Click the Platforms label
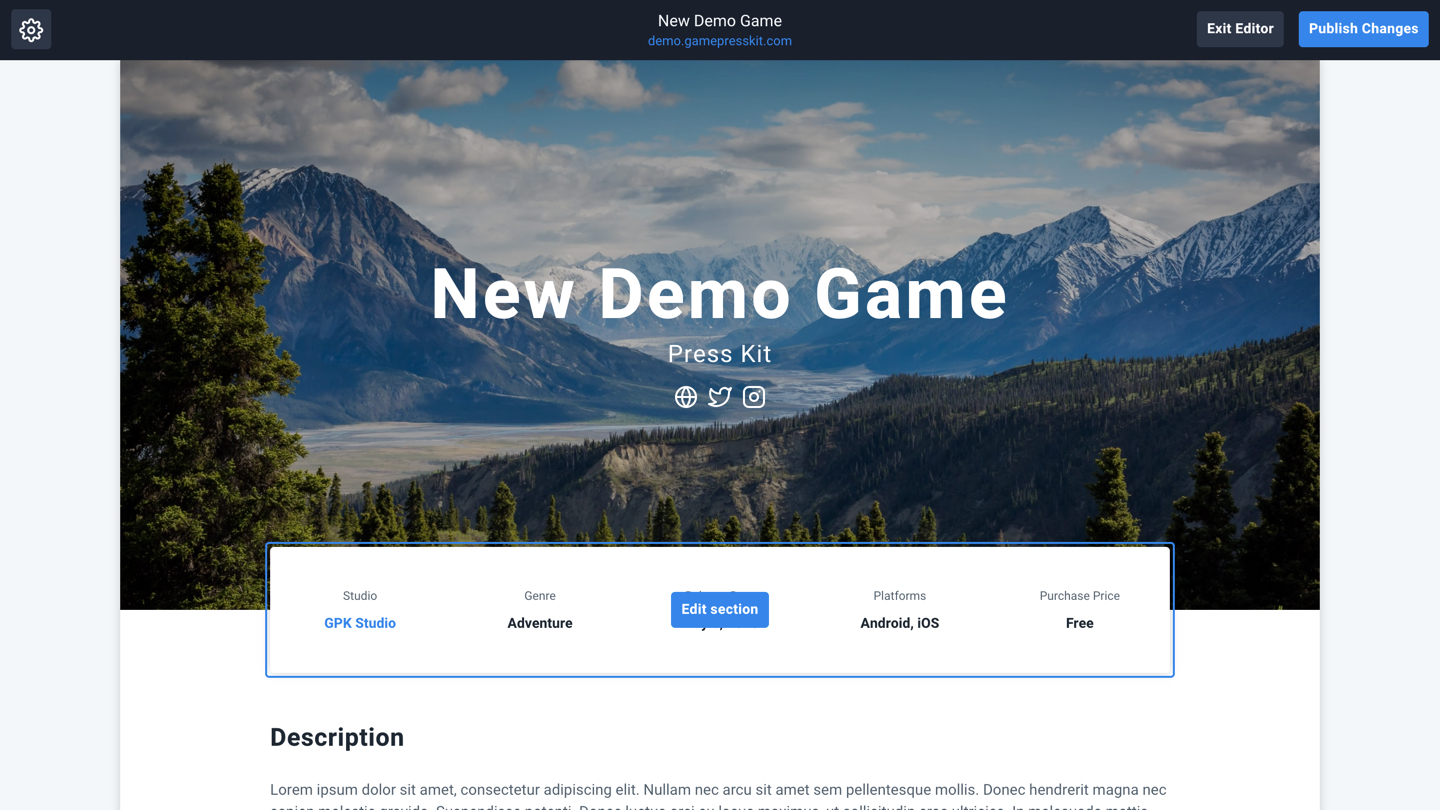Viewport: 1440px width, 810px height. [900, 596]
